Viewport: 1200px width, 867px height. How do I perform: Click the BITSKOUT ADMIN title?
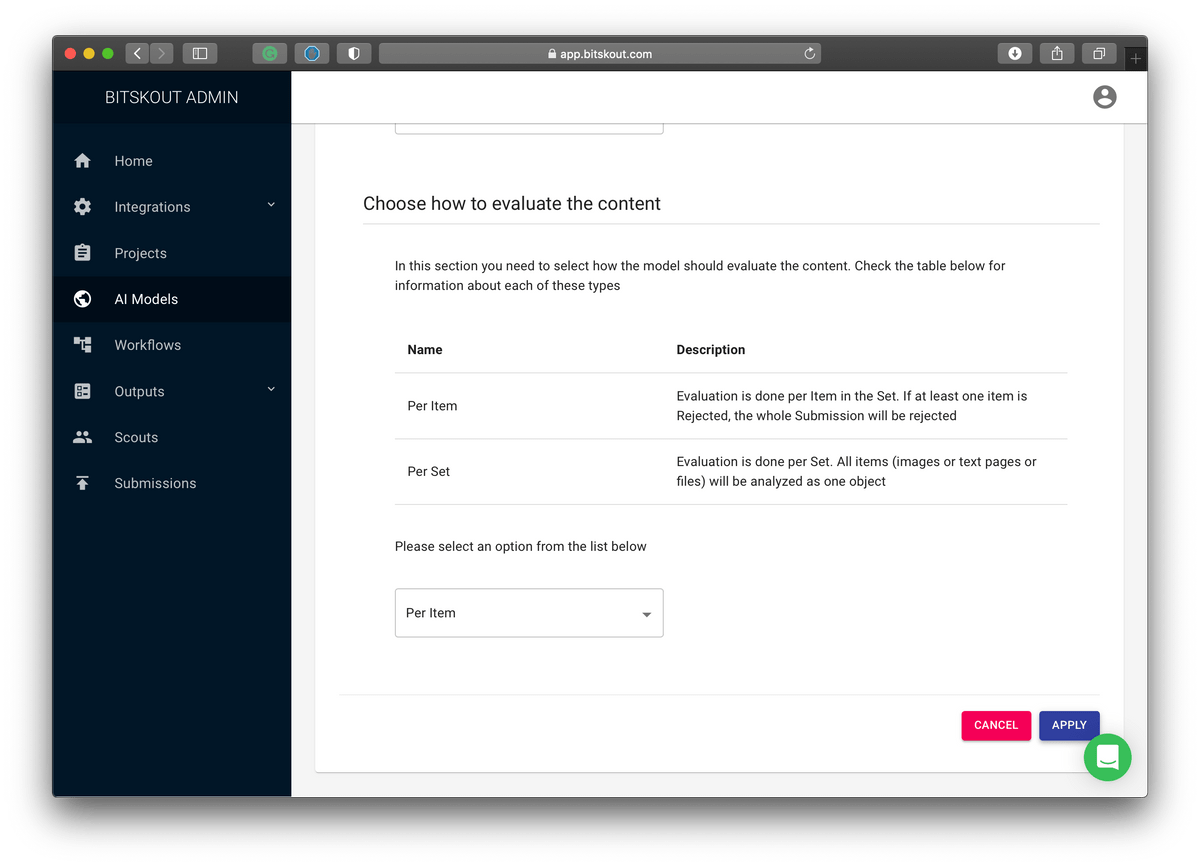click(x=172, y=97)
